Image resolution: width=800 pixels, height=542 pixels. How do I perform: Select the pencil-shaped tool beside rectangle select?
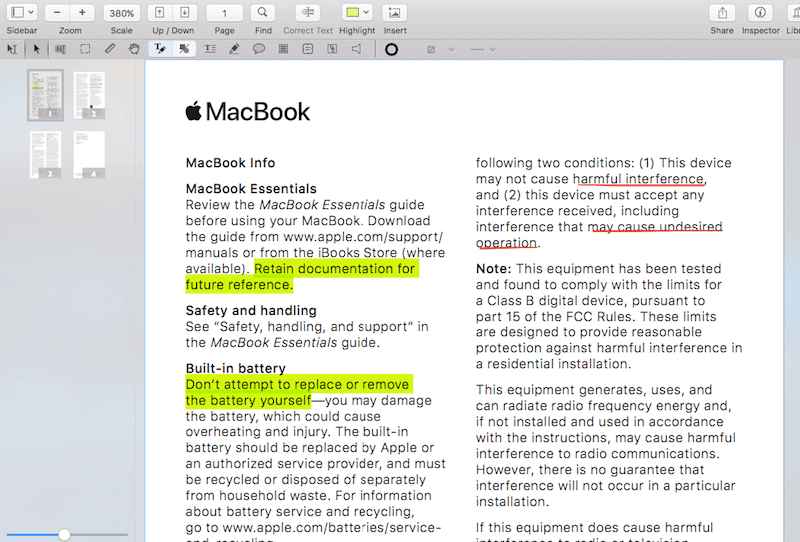pos(110,49)
